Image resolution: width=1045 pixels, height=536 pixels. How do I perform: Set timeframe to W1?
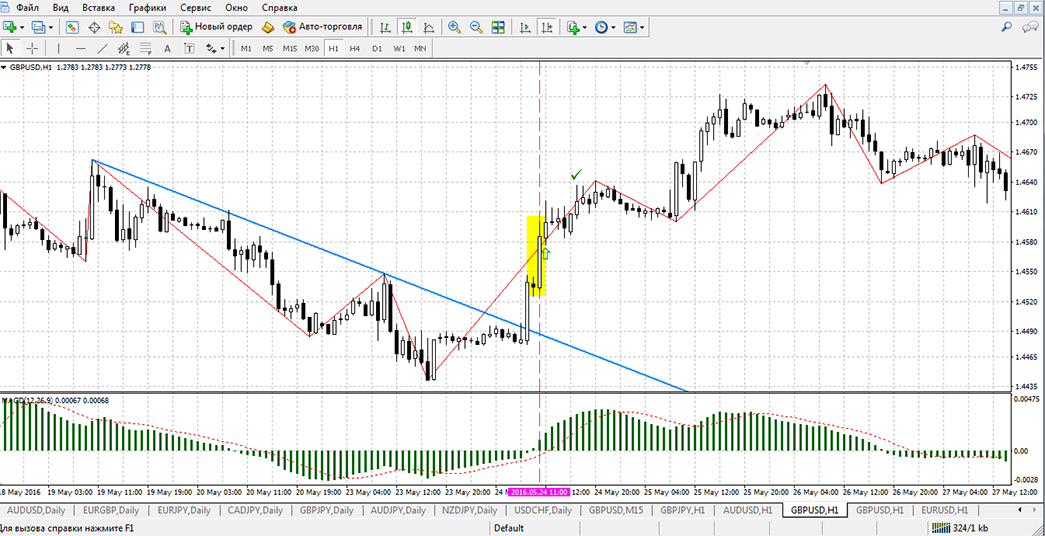tap(399, 49)
